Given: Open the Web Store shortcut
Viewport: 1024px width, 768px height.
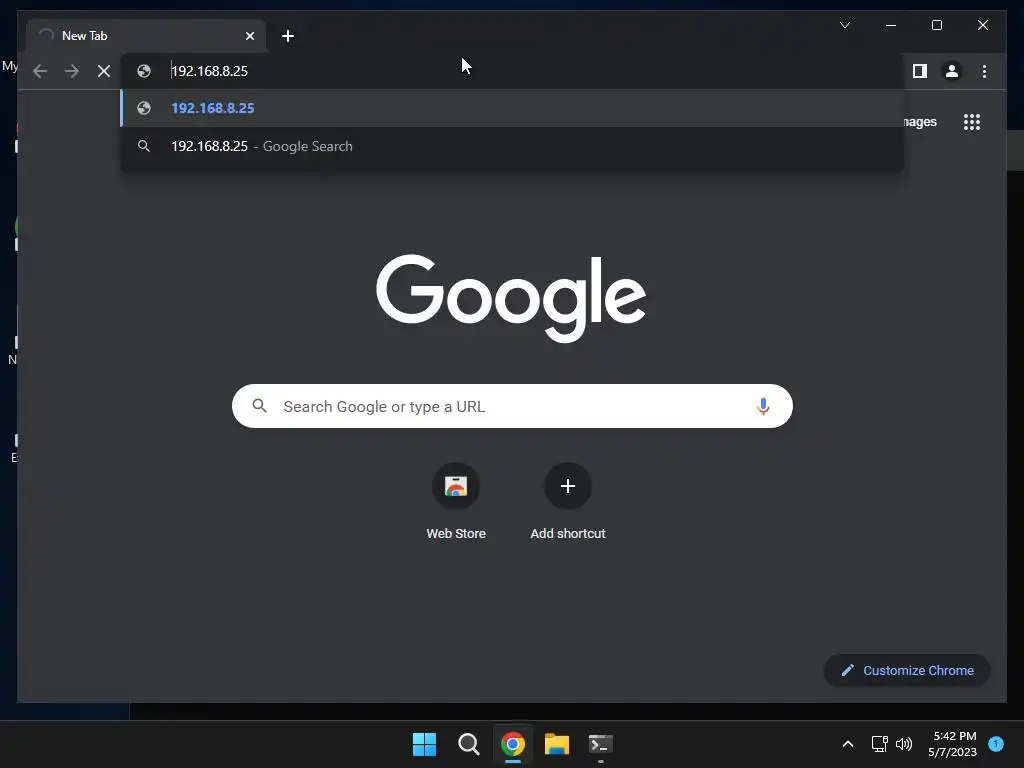Looking at the screenshot, I should pos(456,502).
